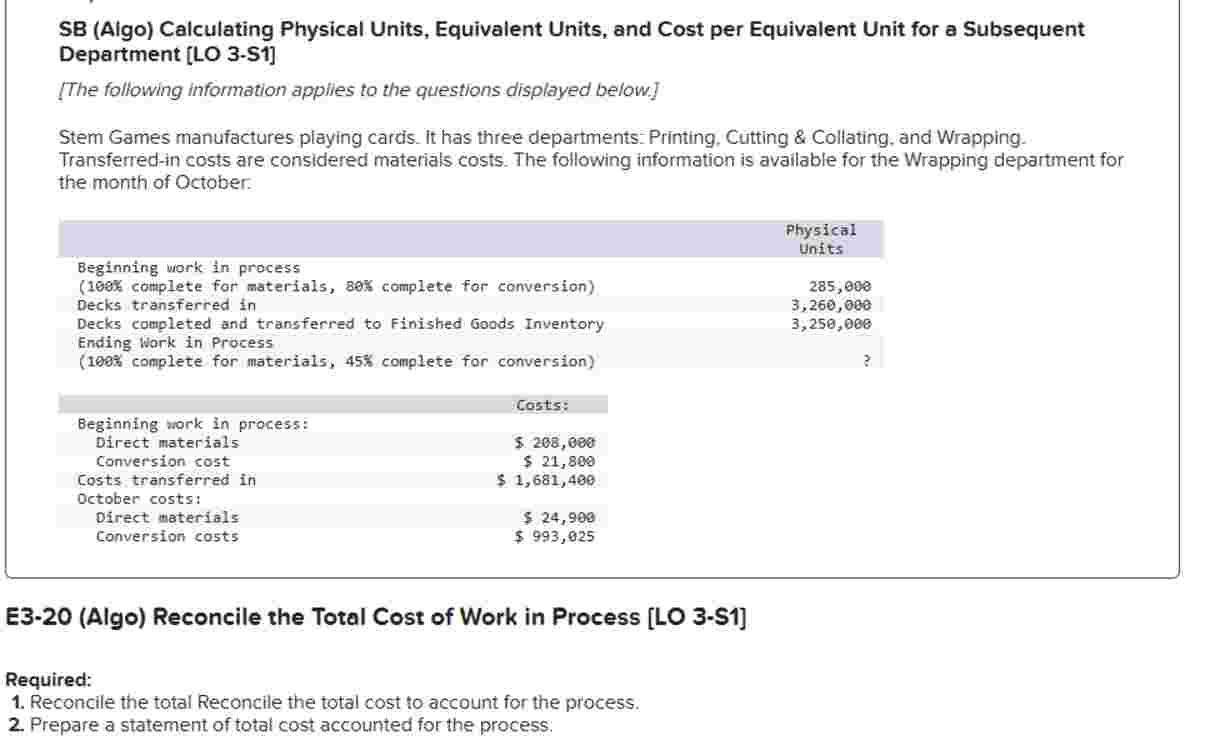Select the Conversion costs $993,025 value
The image size is (1227, 745).
pos(556,534)
